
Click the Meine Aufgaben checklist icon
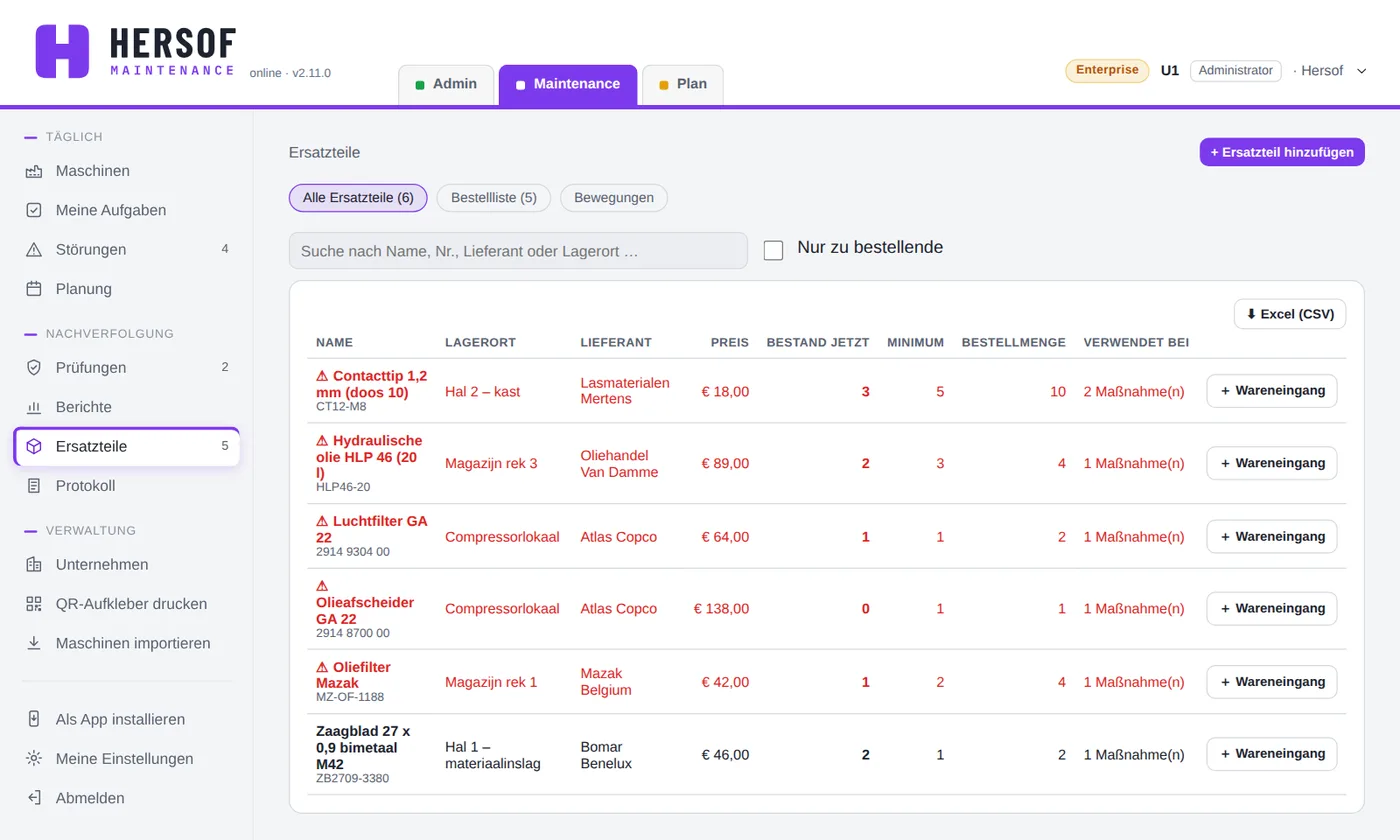(x=34, y=210)
